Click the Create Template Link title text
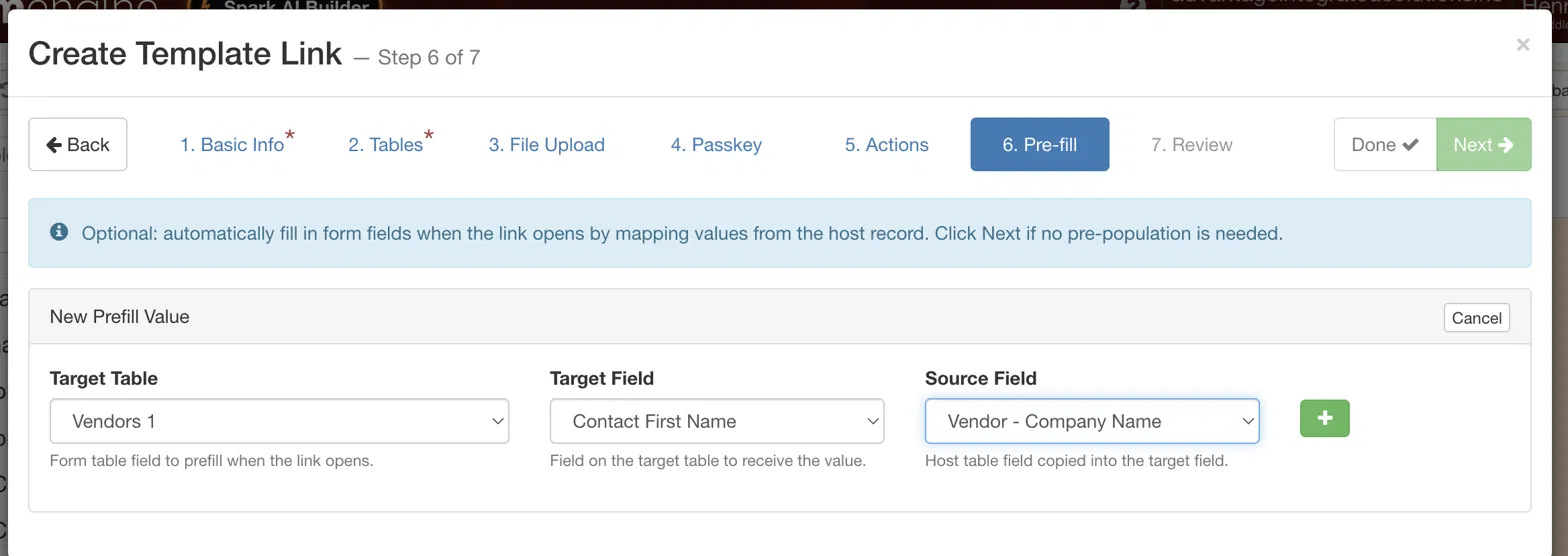1568x556 pixels. click(x=185, y=53)
